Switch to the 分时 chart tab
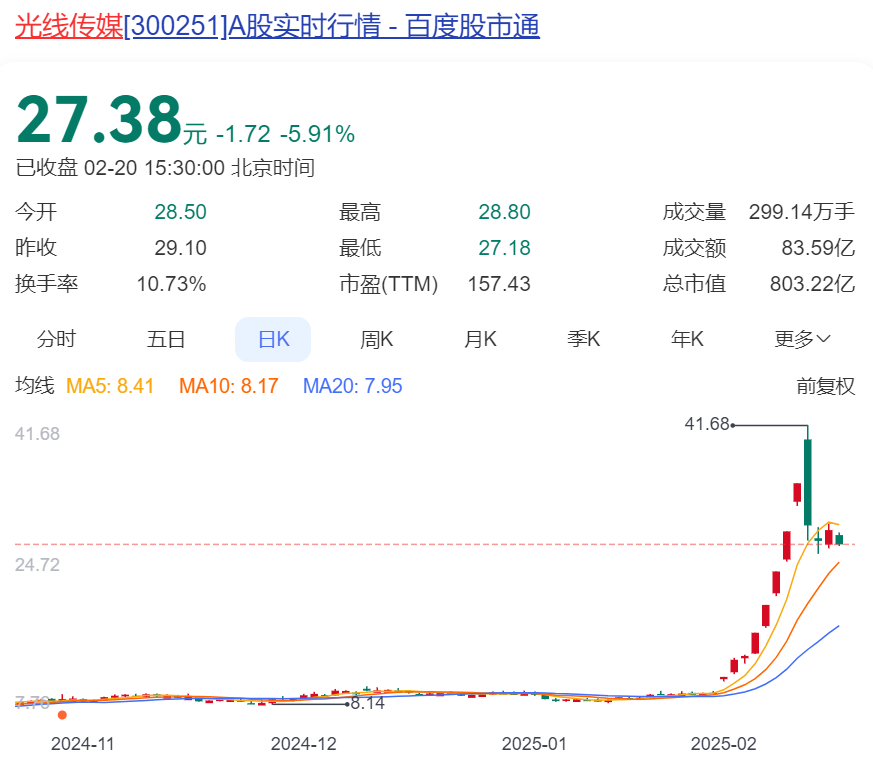Viewport: 873px width, 771px height. click(56, 339)
